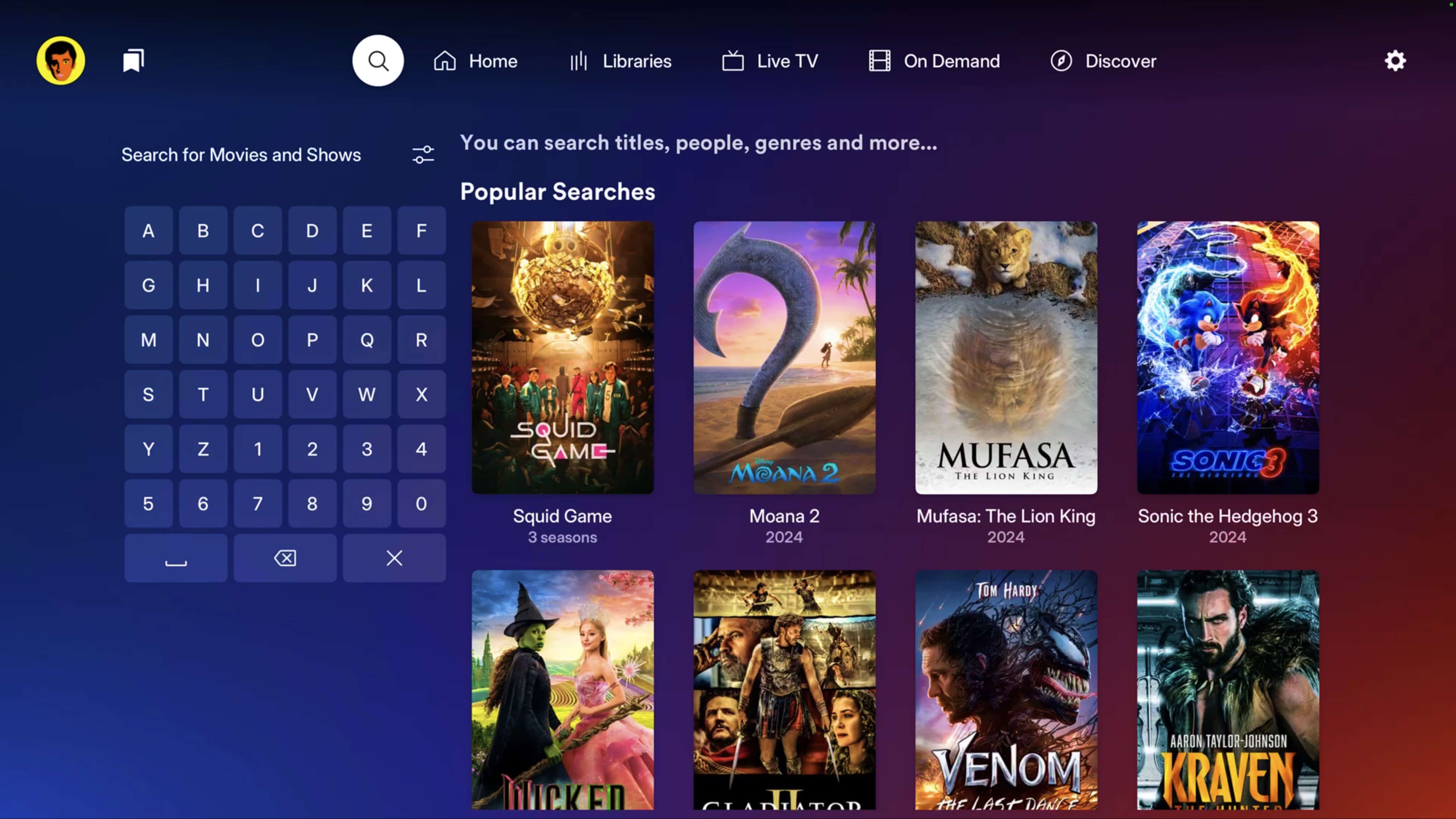Click 'Mufasa: The Lion King' title text
The width and height of the screenshot is (1456, 819).
(x=1006, y=516)
